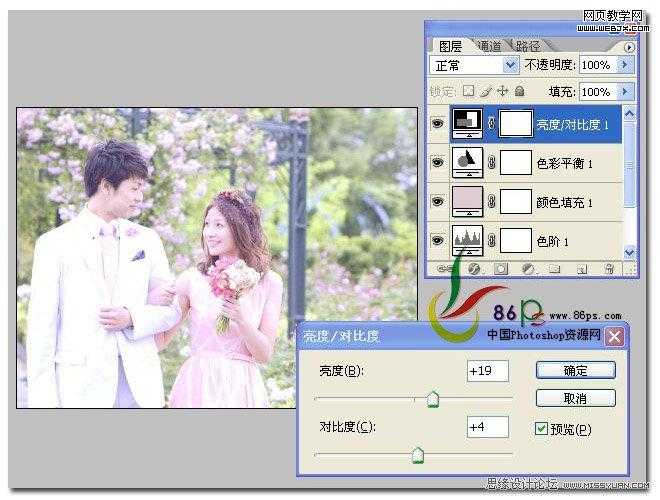This screenshot has height=500, width=660.
Task: Expand the 不透明度 opacity arrow
Action: 625,65
